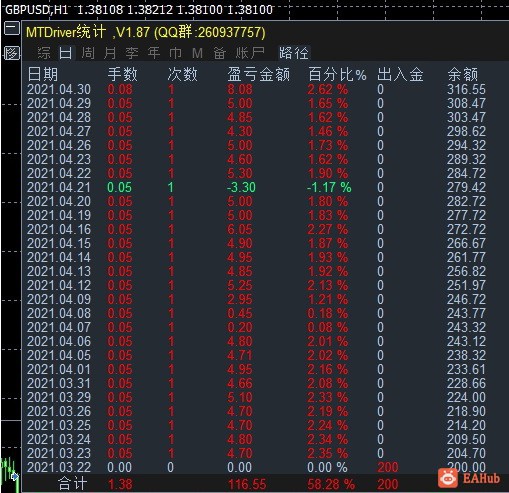Collapse the MTDriver panel with minus icon
509x493 pixels.
[12, 29]
